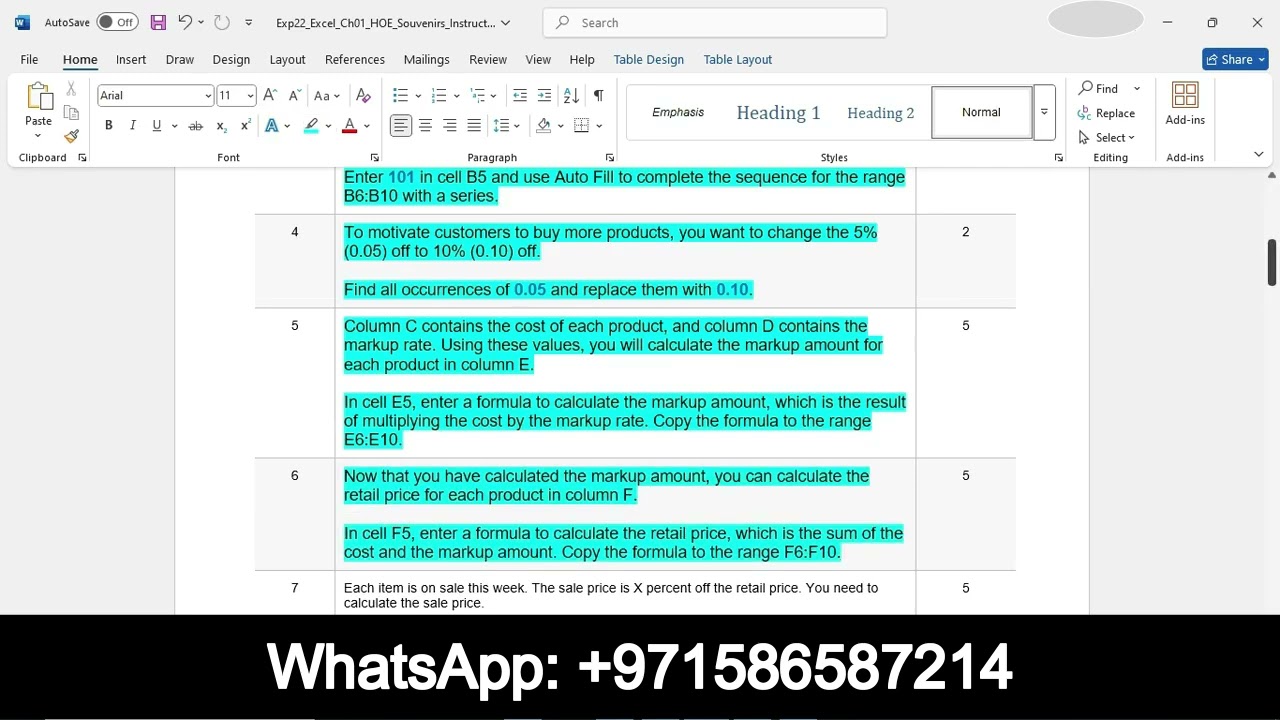
Task: Apply the Heading 1 style
Action: pos(778,112)
